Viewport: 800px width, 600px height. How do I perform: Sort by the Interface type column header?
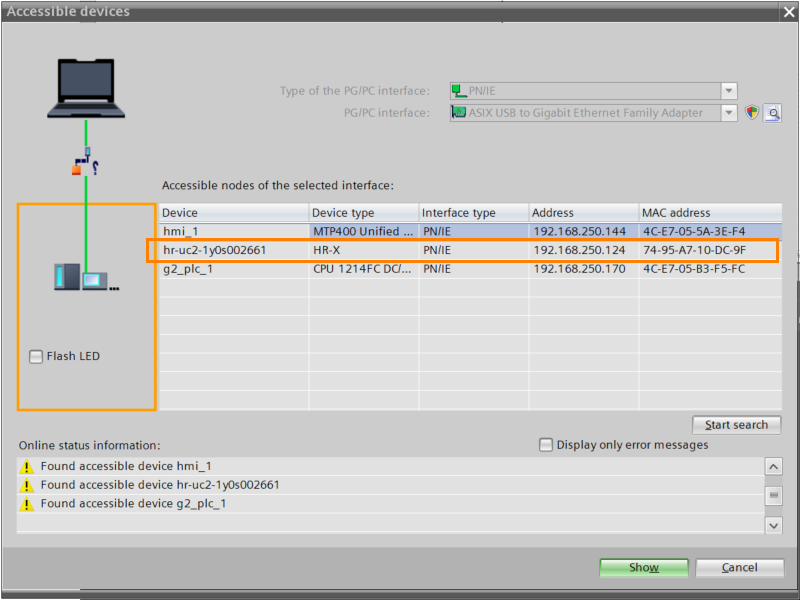pos(474,213)
